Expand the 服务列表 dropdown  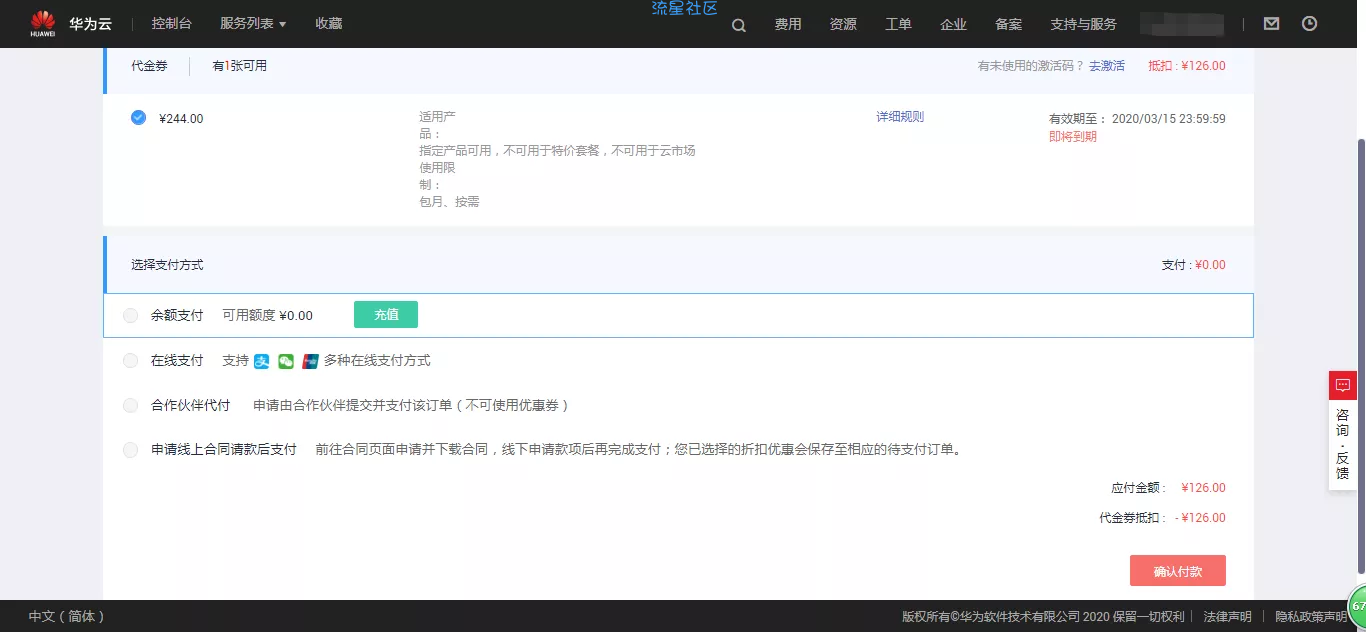[x=253, y=23]
